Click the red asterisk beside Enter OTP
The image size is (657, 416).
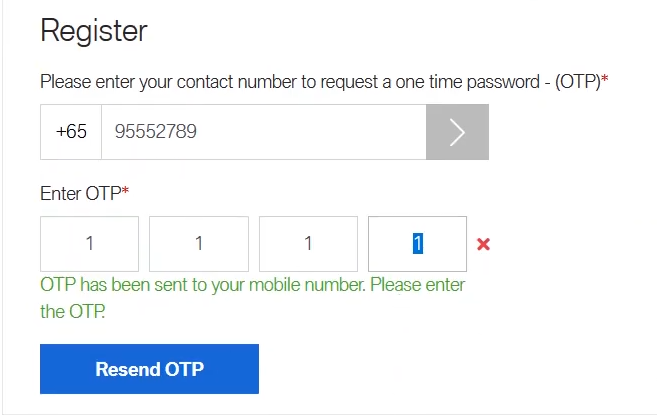[125, 190]
